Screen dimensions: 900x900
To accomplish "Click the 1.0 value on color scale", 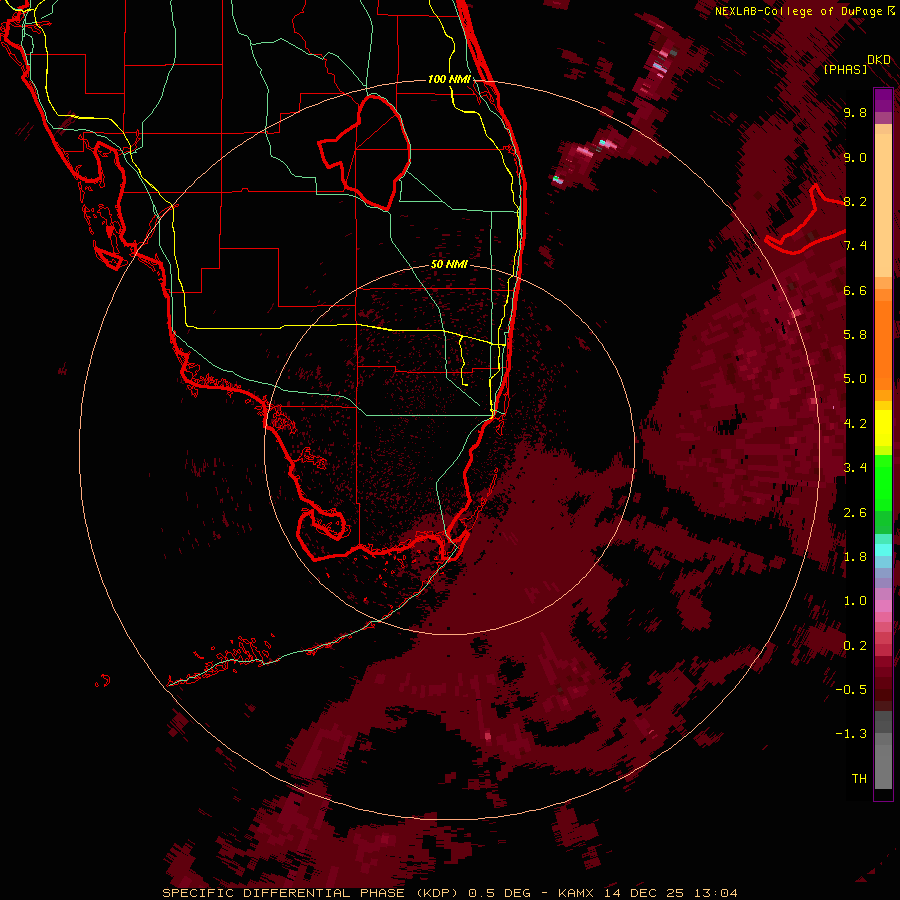I will coord(855,602).
